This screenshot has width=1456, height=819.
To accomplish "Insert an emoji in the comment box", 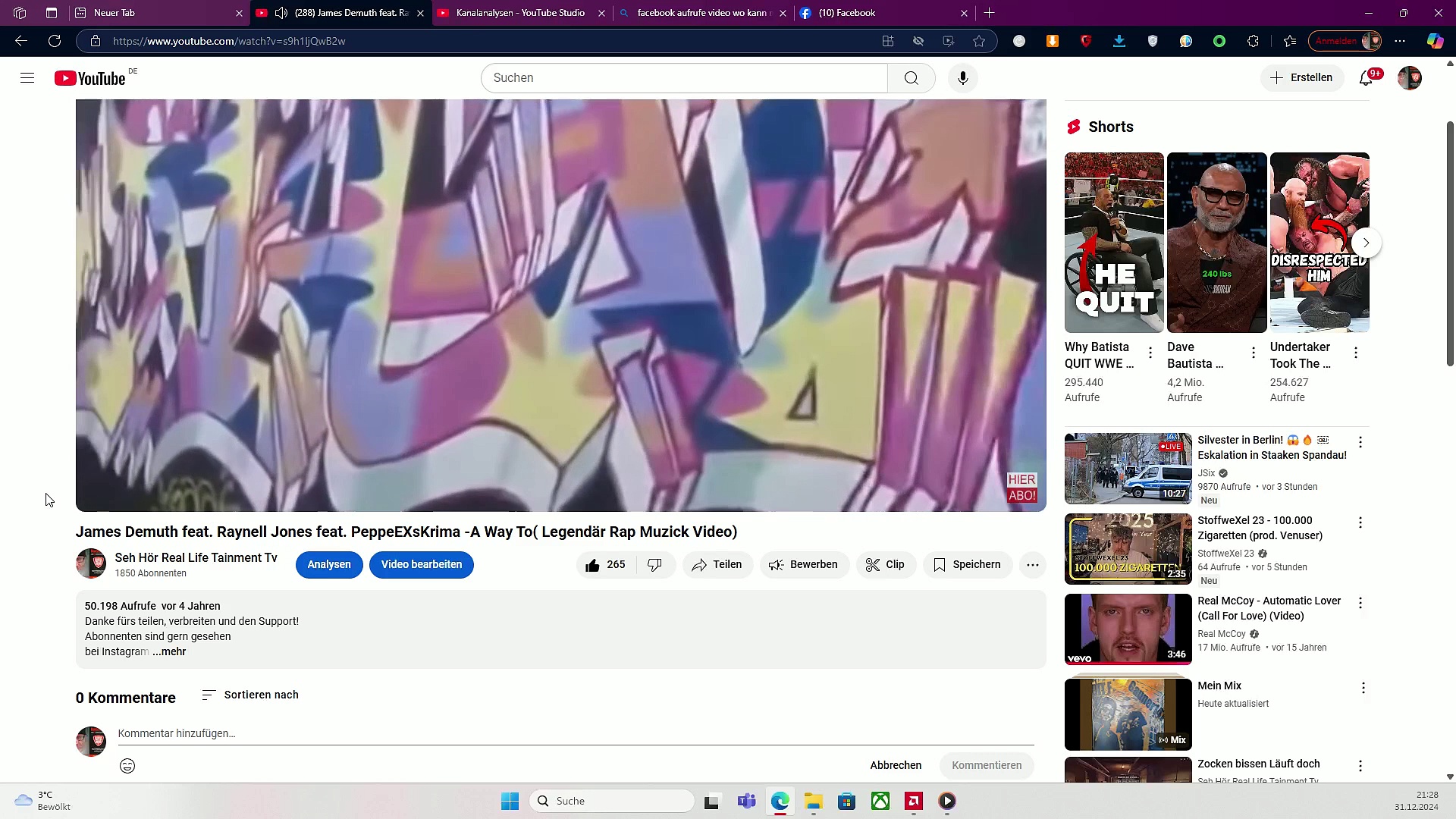I will point(127,766).
